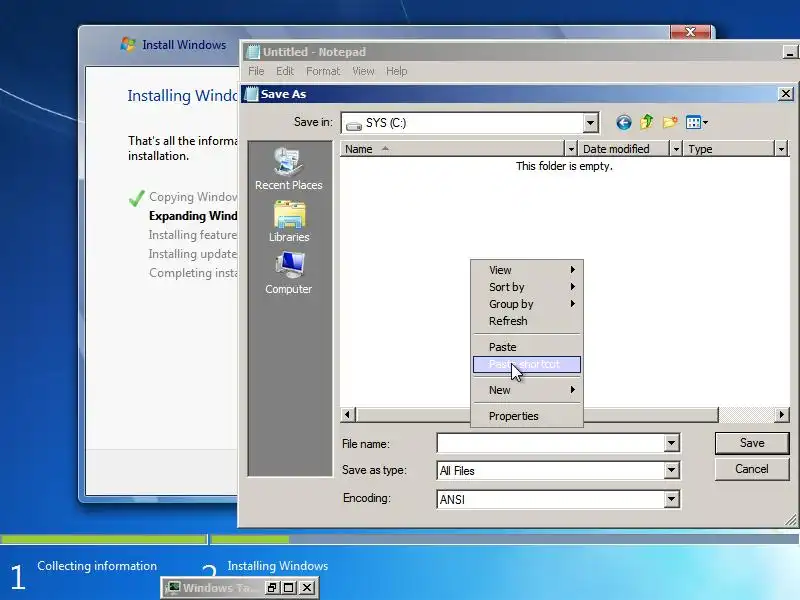The image size is (800, 600).
Task: Sort by the Date modified column header
Action: pos(623,149)
